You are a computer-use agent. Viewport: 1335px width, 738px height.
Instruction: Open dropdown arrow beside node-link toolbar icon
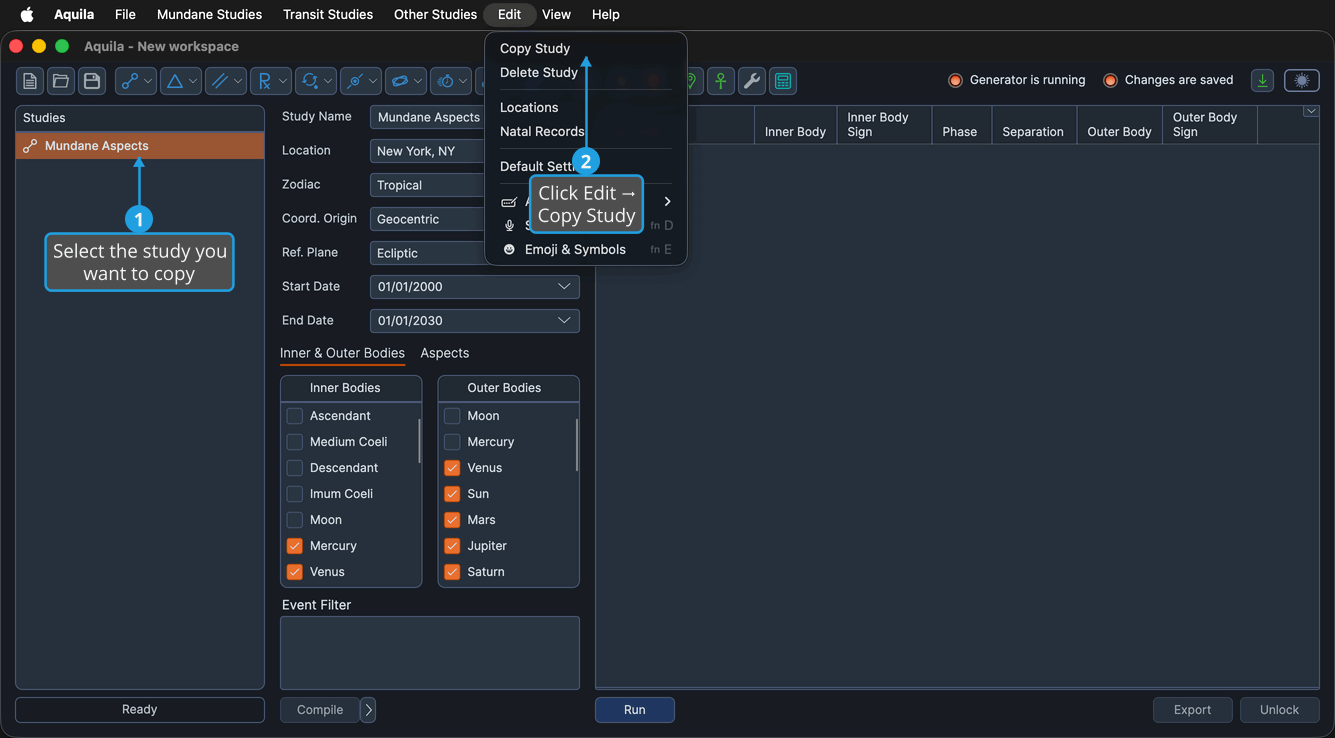[x=148, y=81]
